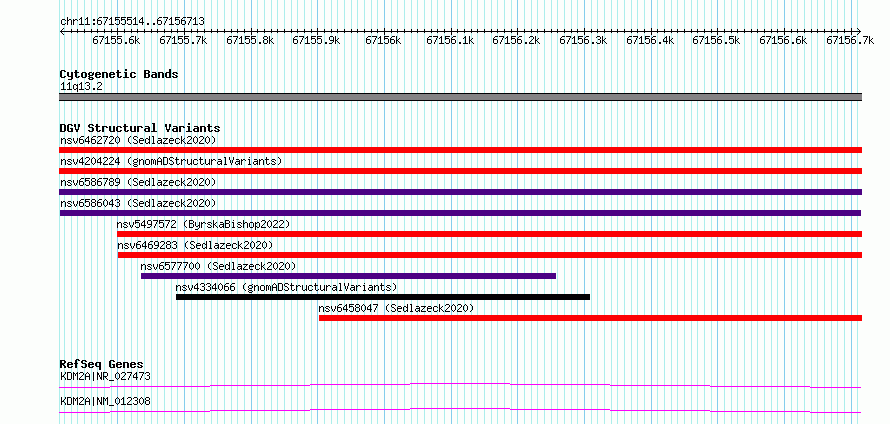Select the red bar for variant nsv6458047
Viewport: 890px width, 424px height.
point(590,318)
